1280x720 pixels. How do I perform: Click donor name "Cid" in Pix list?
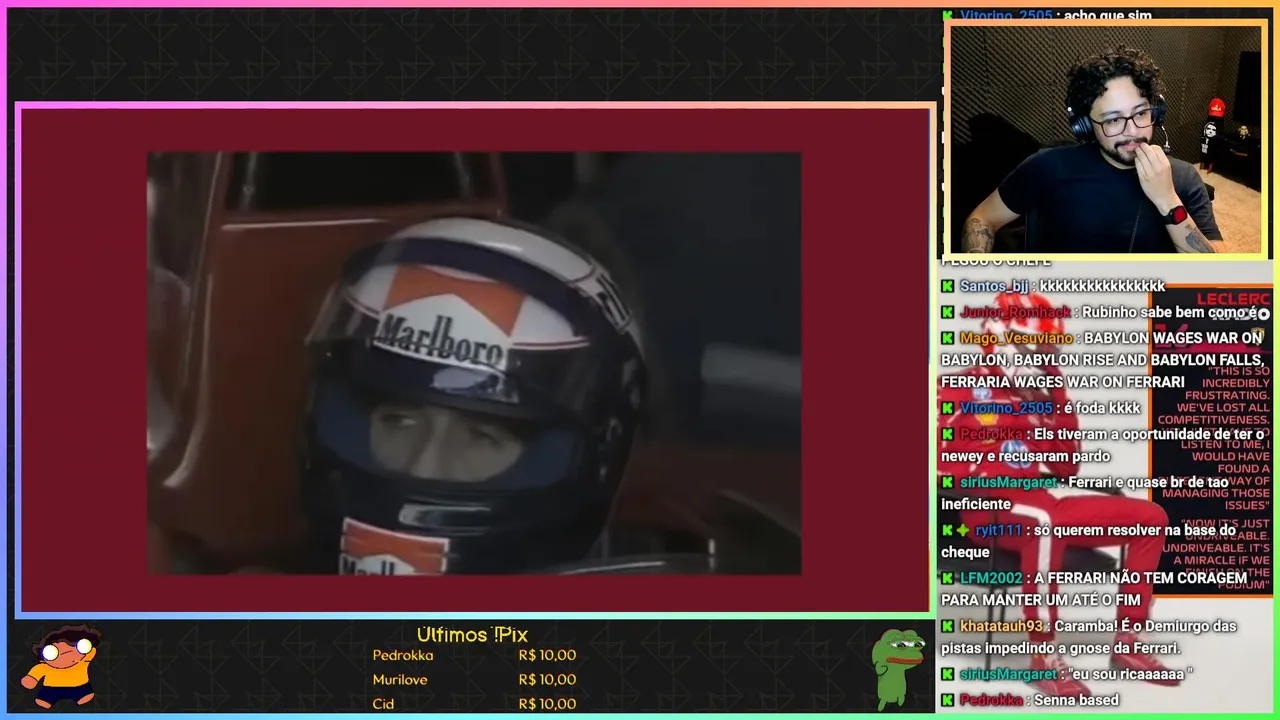[x=383, y=704]
